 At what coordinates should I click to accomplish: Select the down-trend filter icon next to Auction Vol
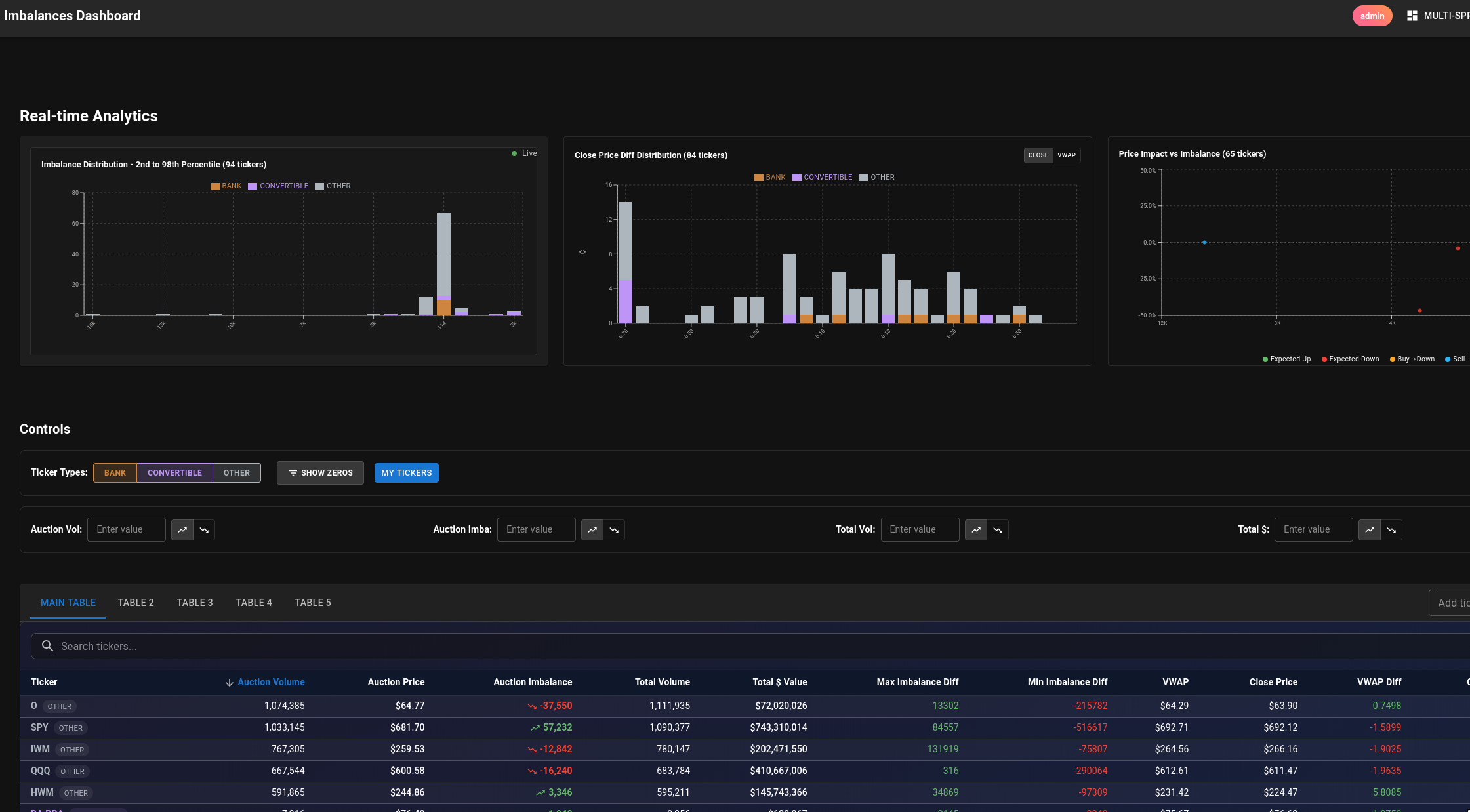point(204,529)
